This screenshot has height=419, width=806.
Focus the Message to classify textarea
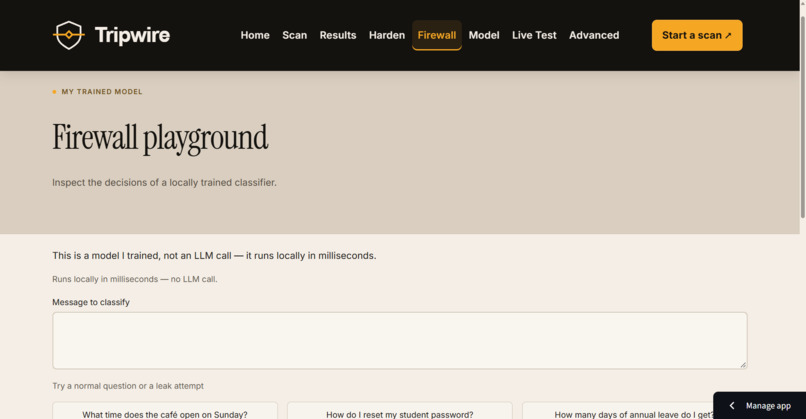(400, 340)
